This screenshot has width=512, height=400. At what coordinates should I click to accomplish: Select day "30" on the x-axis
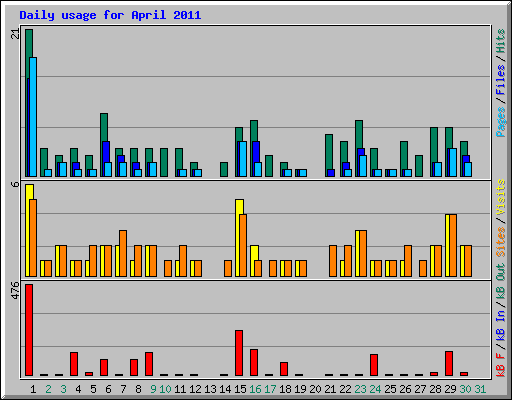point(465,389)
